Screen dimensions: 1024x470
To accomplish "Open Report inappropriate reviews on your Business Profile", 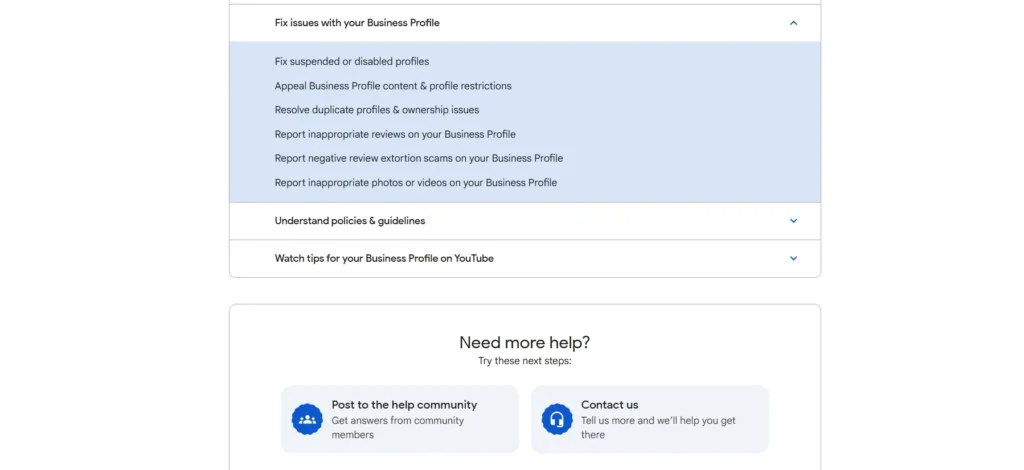I will tap(395, 134).
